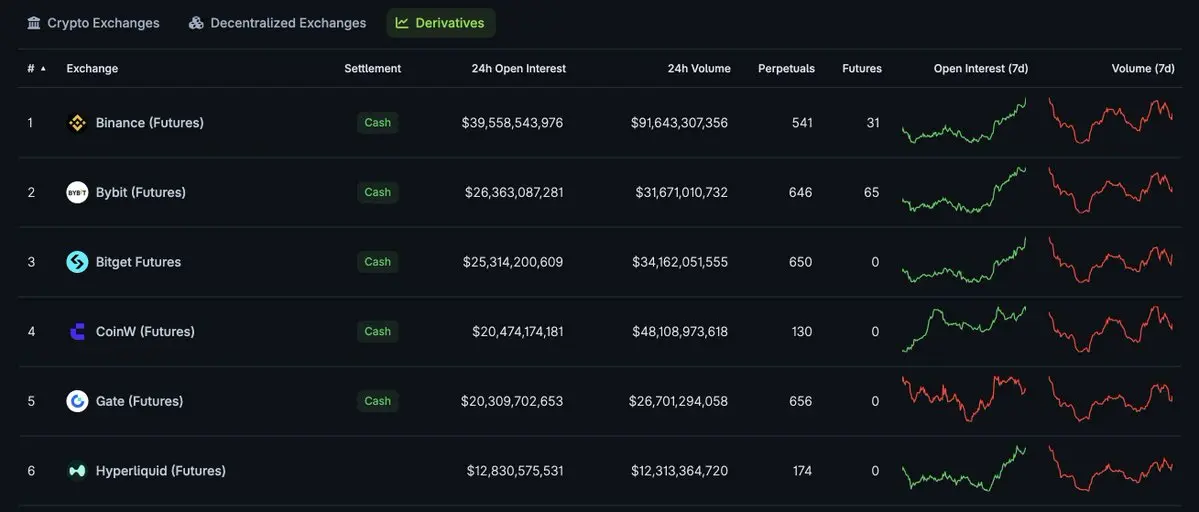Click volume value $34,162,051,555
The height and width of the screenshot is (512, 1199).
pyautogui.click(x=681, y=262)
